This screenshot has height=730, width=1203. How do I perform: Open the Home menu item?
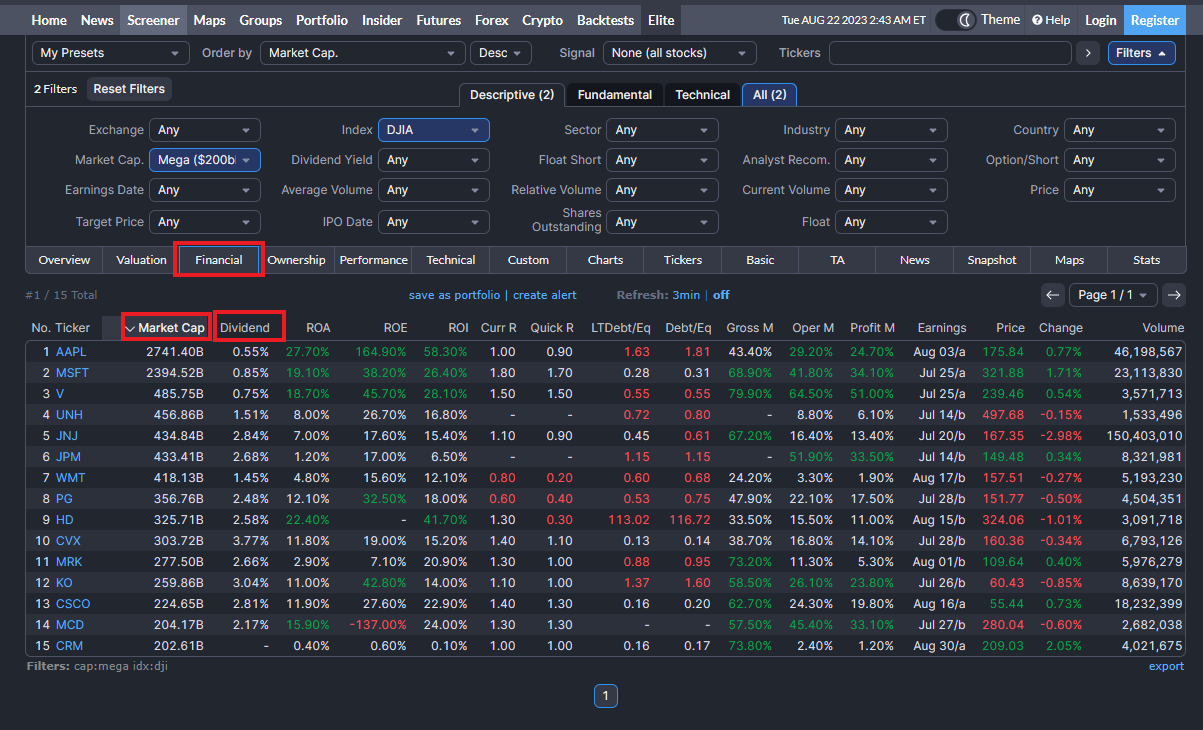[49, 20]
